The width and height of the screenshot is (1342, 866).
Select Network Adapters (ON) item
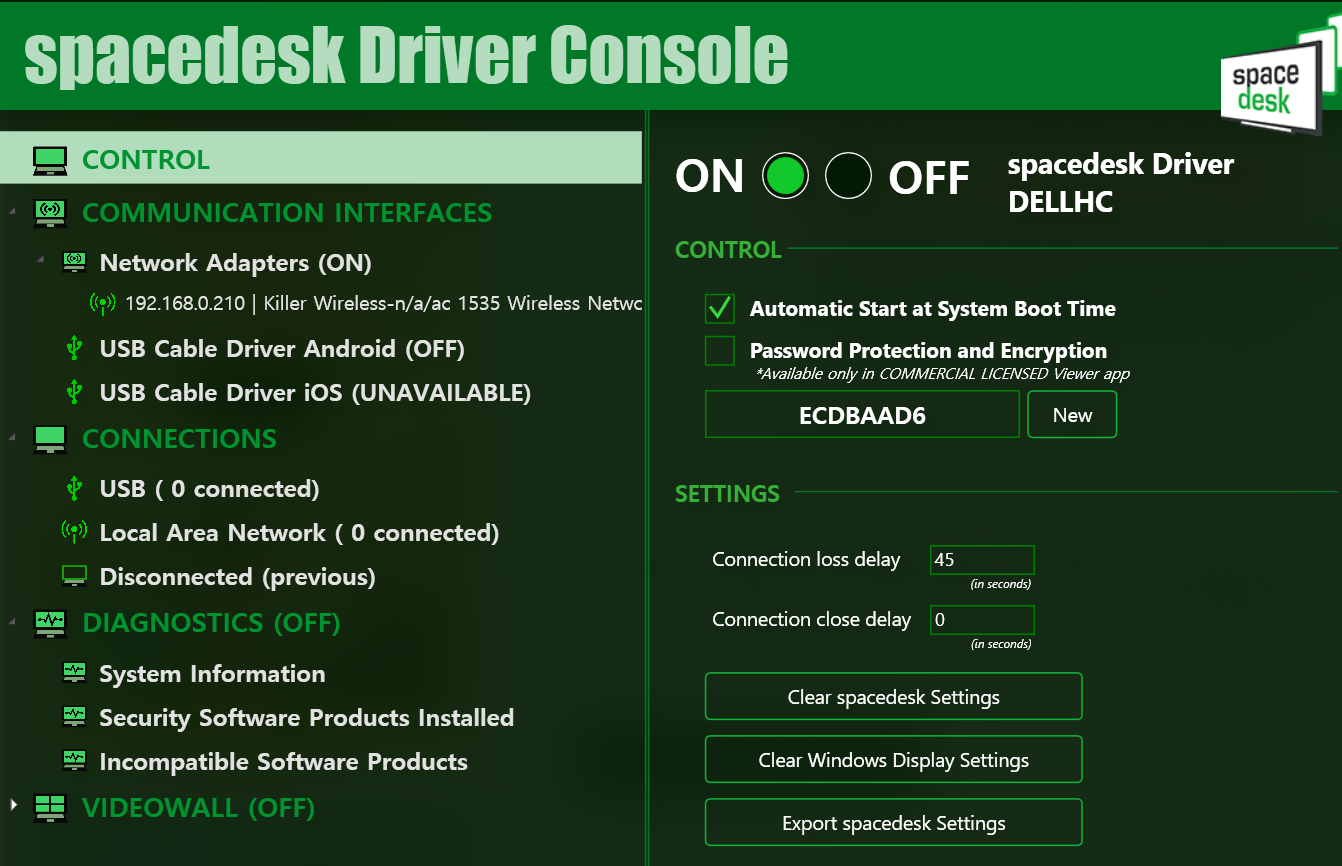point(236,263)
